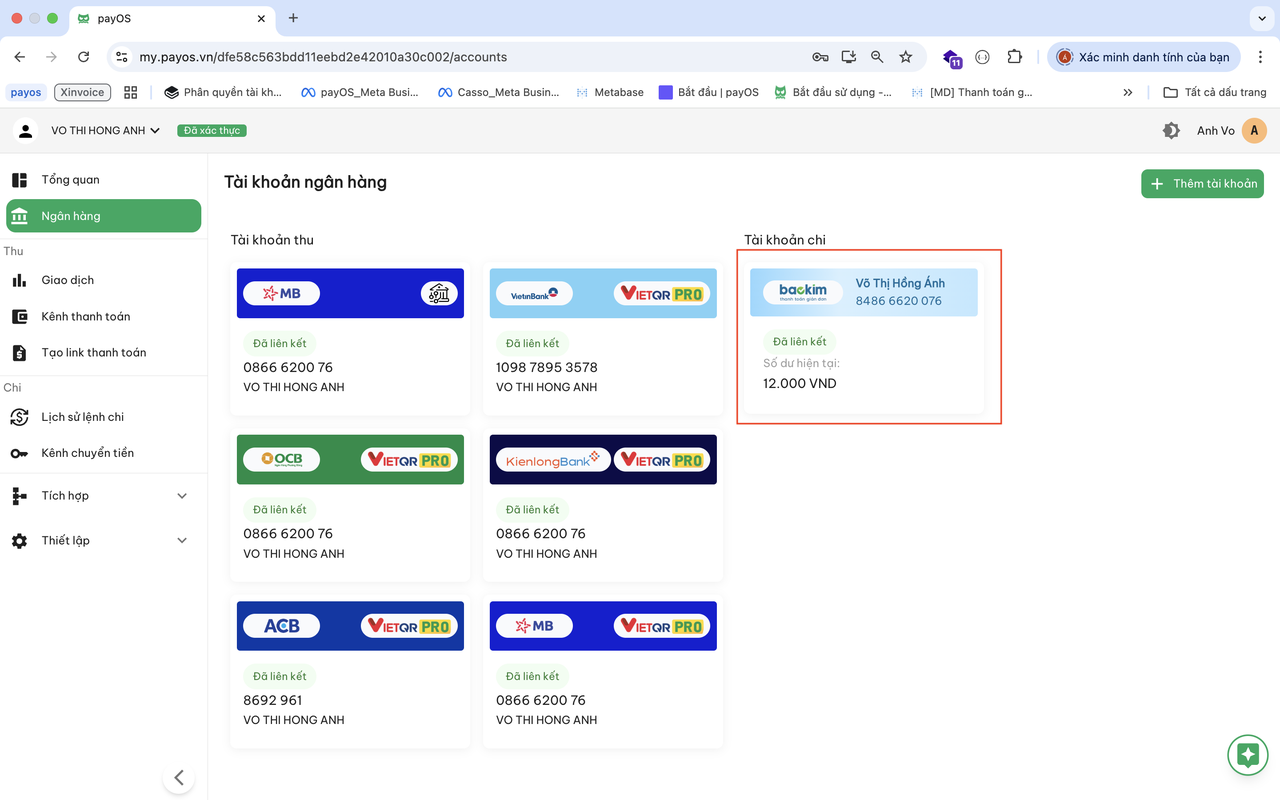Select the VietinBank account card
The width and height of the screenshot is (1280, 800).
603,340
